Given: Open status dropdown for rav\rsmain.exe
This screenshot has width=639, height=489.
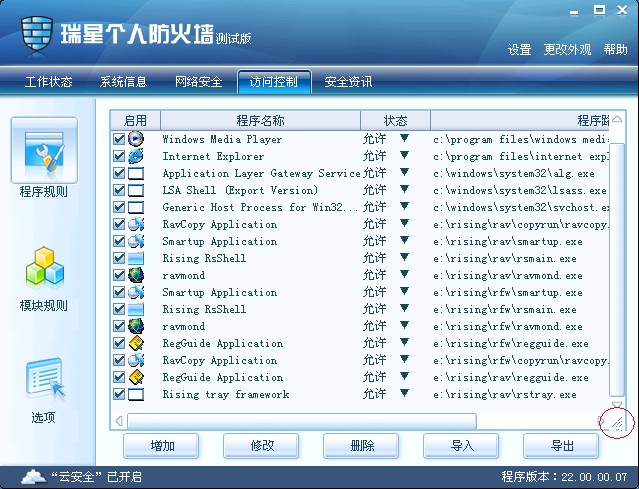Looking at the screenshot, I should 404,258.
